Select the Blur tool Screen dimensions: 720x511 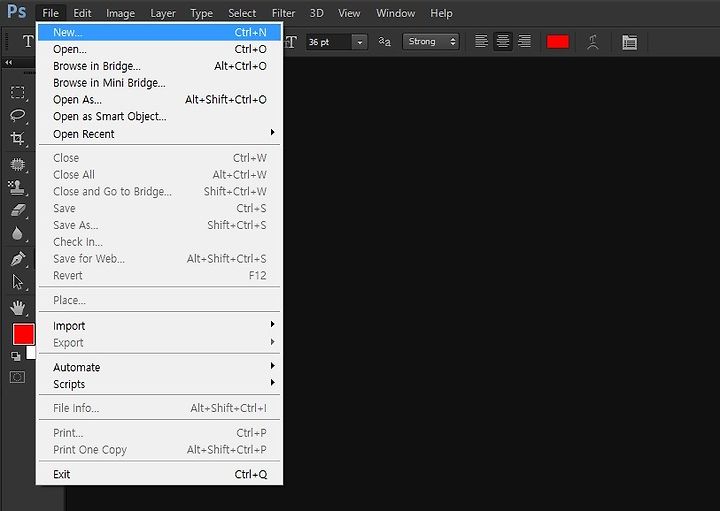point(17,234)
